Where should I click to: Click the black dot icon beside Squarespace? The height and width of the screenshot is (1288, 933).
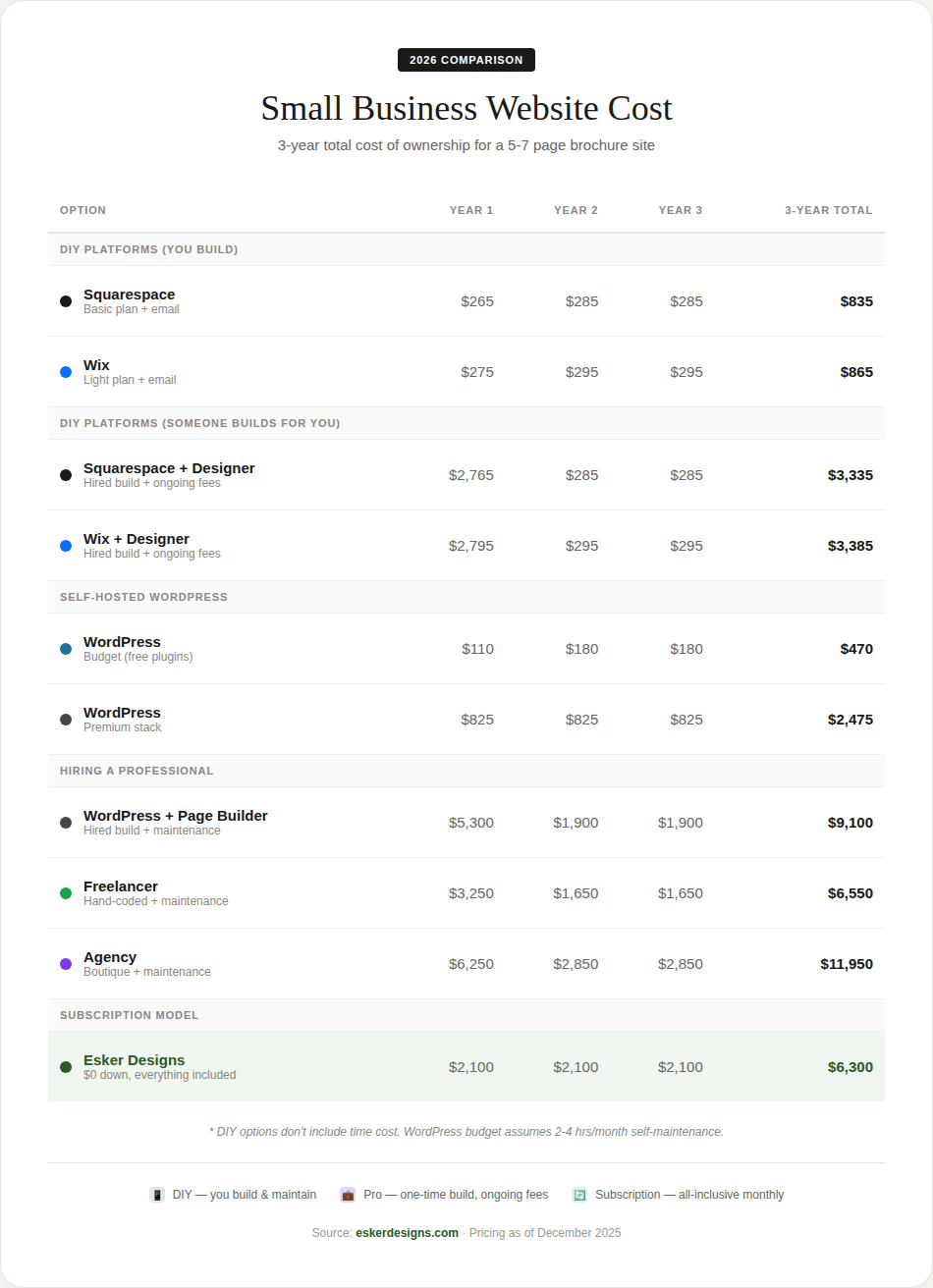[x=65, y=301]
